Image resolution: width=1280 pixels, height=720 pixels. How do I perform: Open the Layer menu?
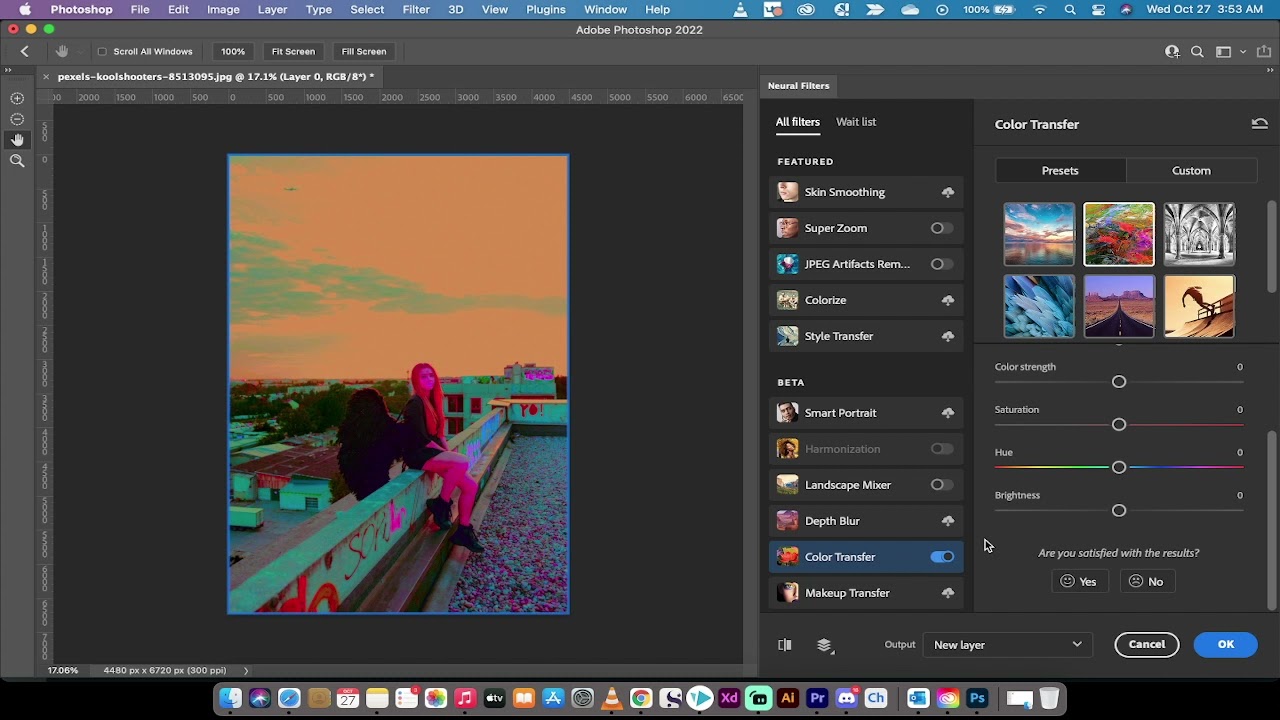pos(272,9)
